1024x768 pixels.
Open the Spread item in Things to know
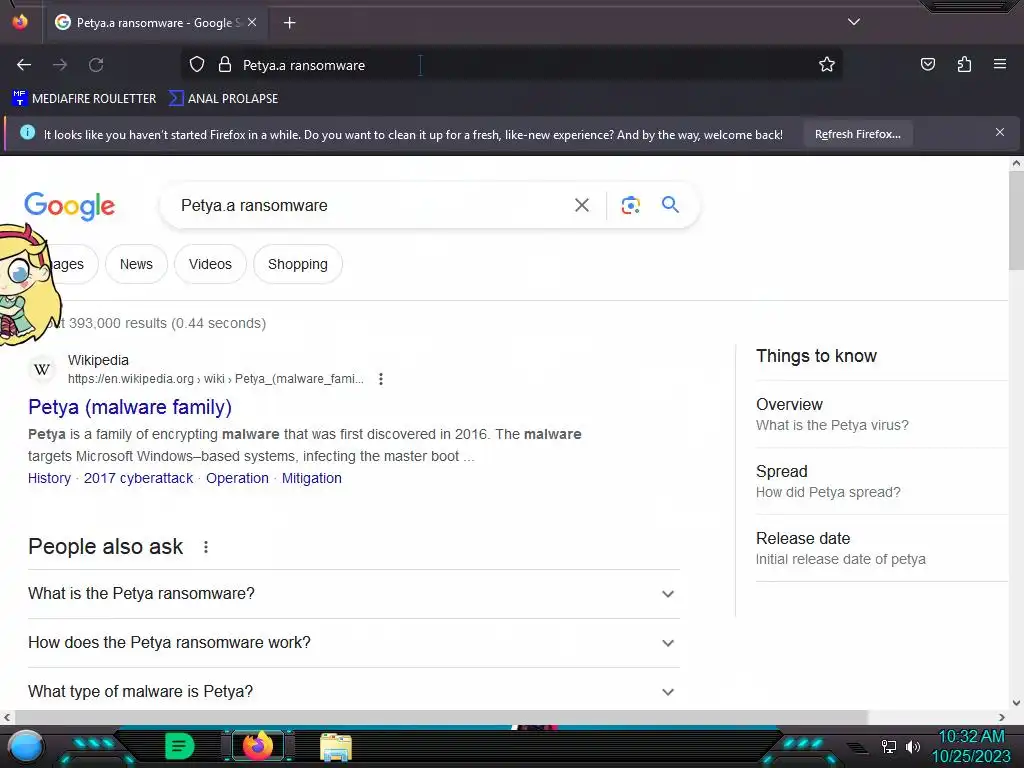pyautogui.click(x=882, y=481)
